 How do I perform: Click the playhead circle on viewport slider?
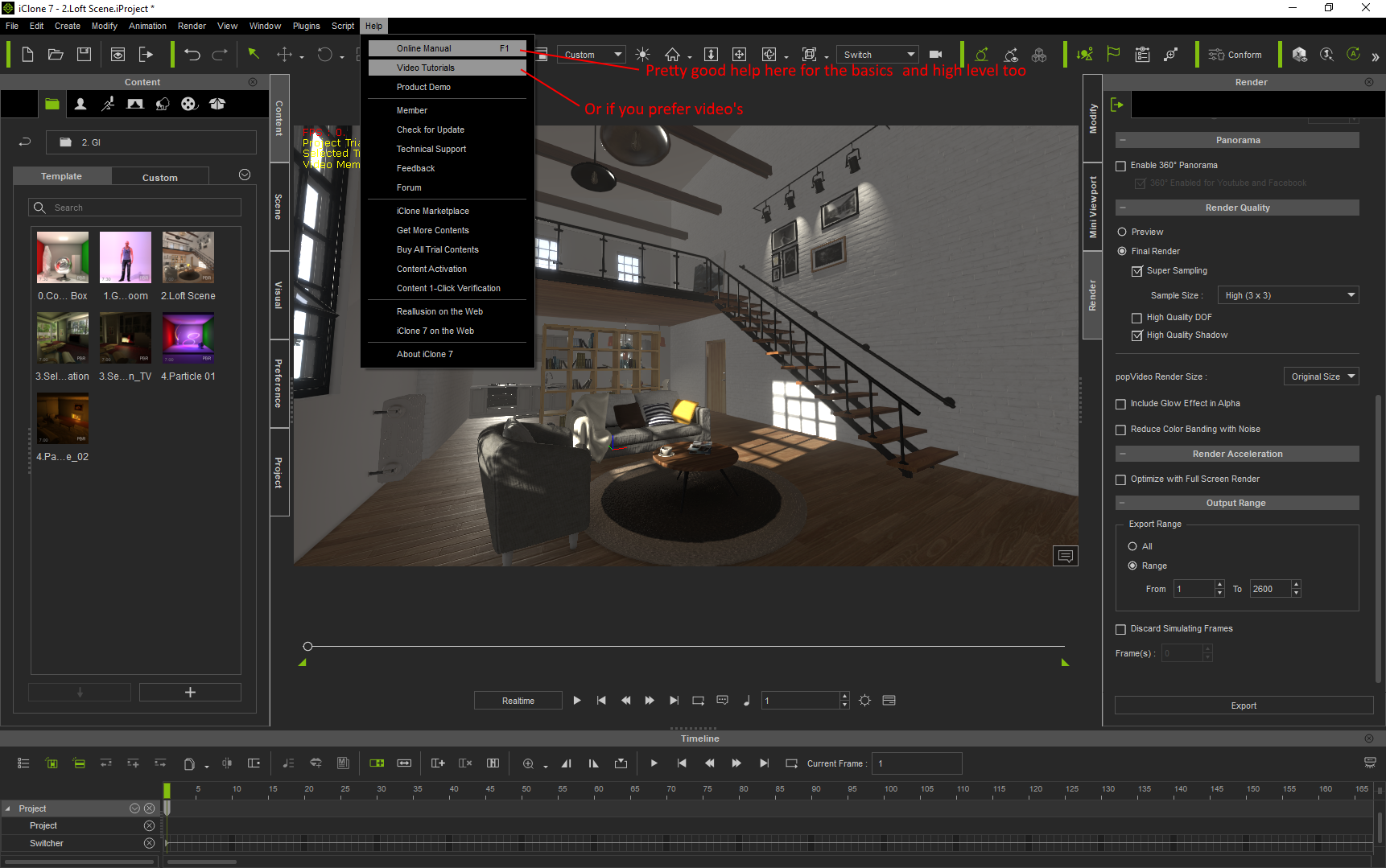[307, 646]
